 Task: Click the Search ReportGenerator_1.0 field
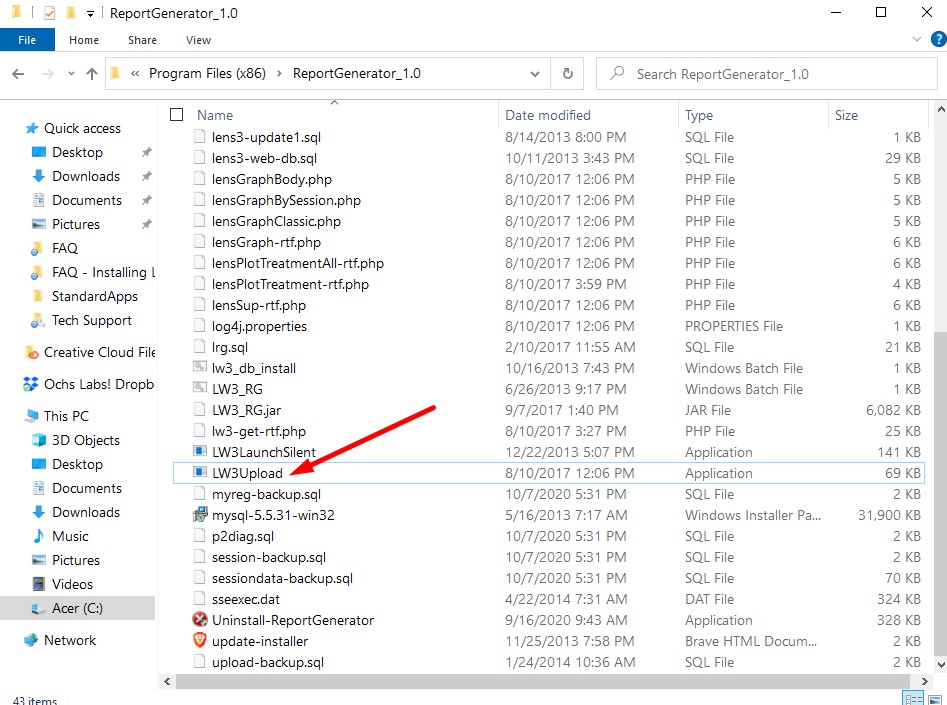coord(767,74)
